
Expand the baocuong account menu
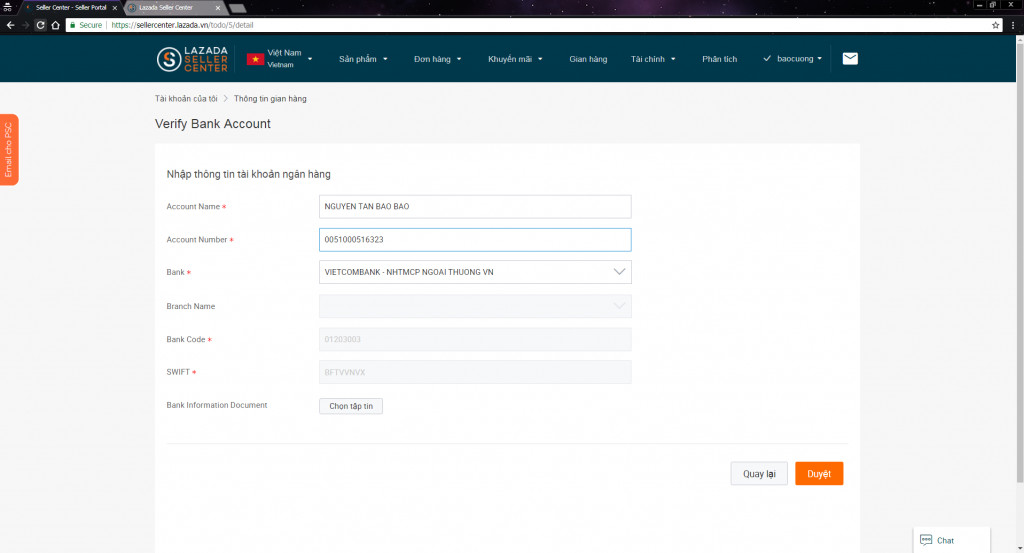[x=797, y=59]
